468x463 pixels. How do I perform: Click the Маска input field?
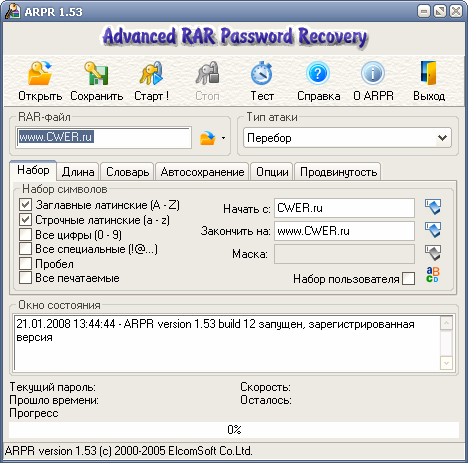[x=344, y=254]
